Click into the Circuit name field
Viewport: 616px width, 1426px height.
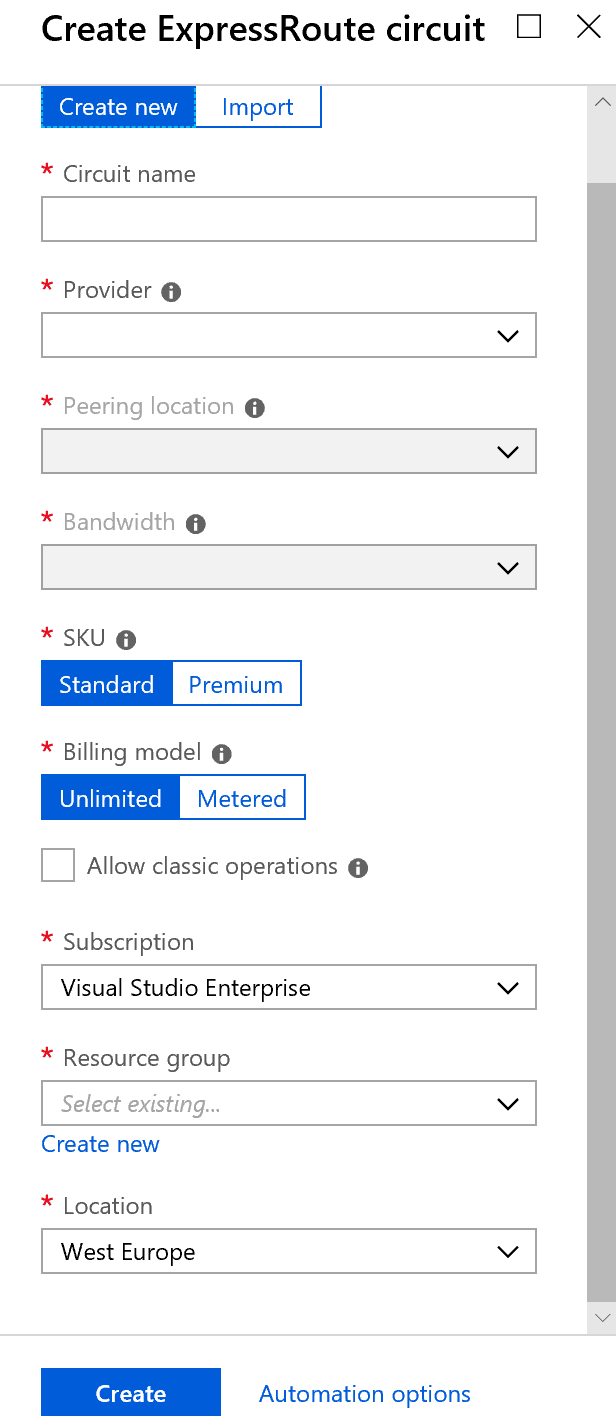[x=289, y=220]
